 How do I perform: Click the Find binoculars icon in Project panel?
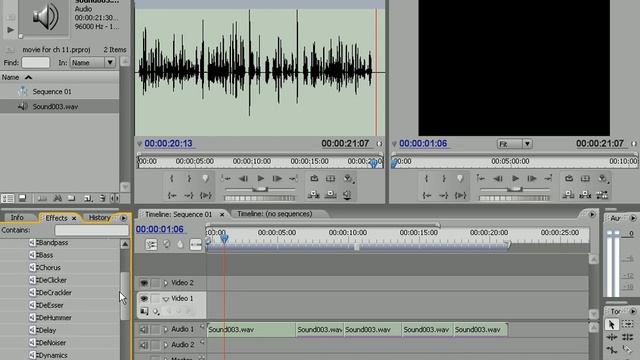tap(57, 198)
